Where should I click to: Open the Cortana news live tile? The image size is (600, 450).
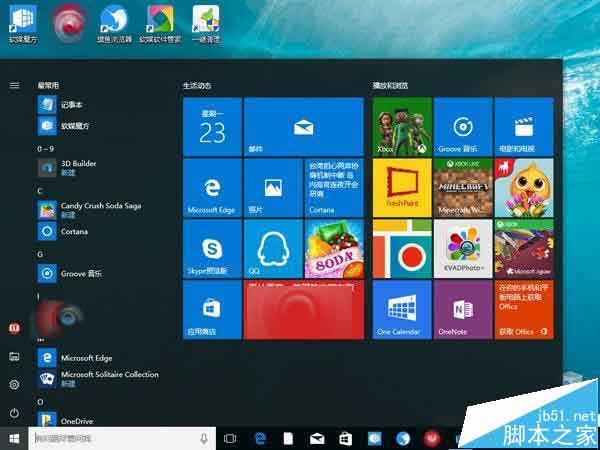tap(334, 188)
